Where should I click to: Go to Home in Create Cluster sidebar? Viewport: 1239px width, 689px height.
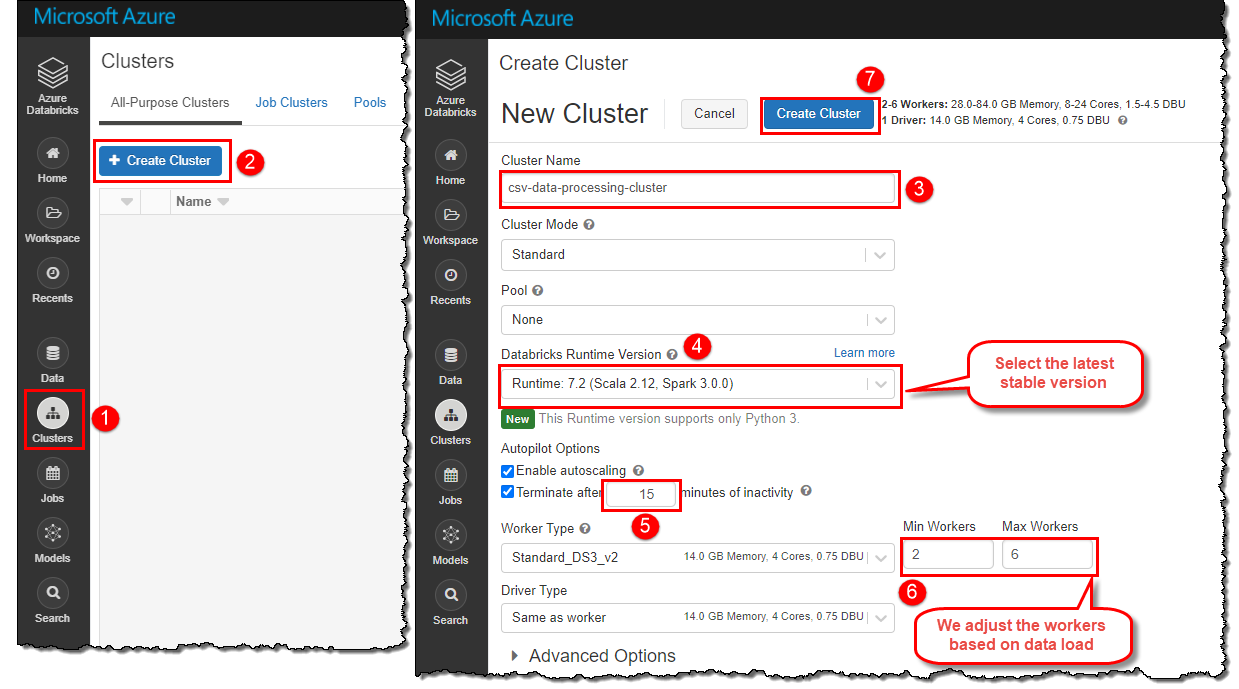pos(450,163)
